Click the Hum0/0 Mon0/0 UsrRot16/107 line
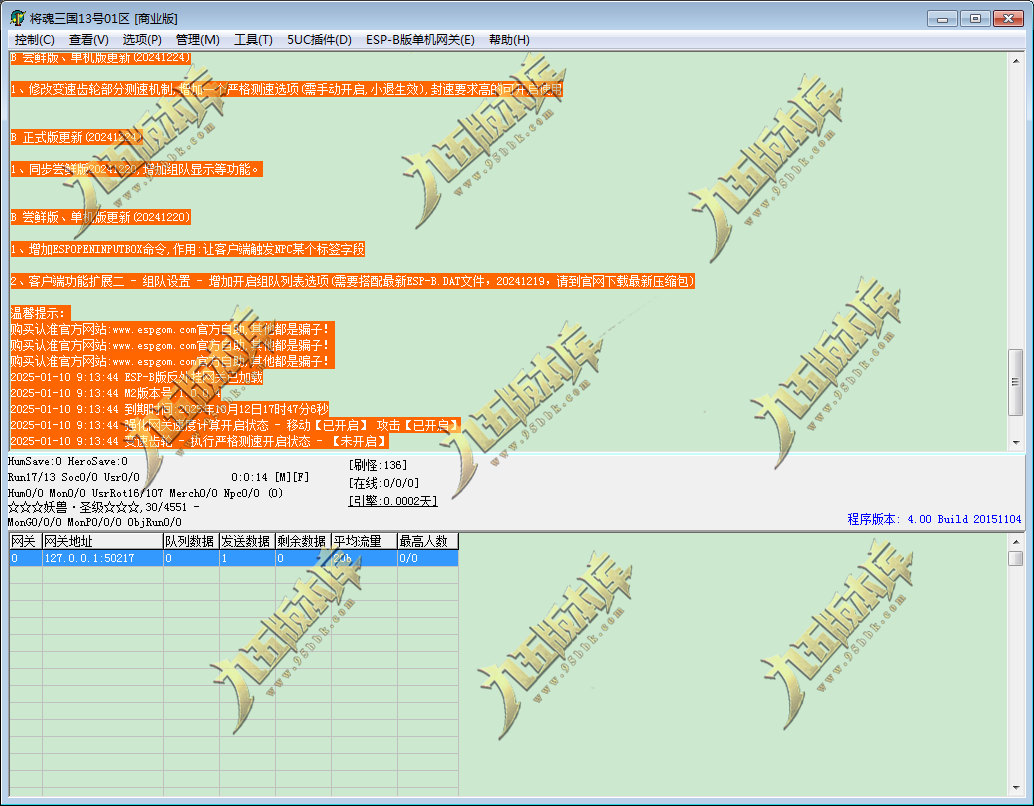The height and width of the screenshot is (806, 1034). [145, 493]
